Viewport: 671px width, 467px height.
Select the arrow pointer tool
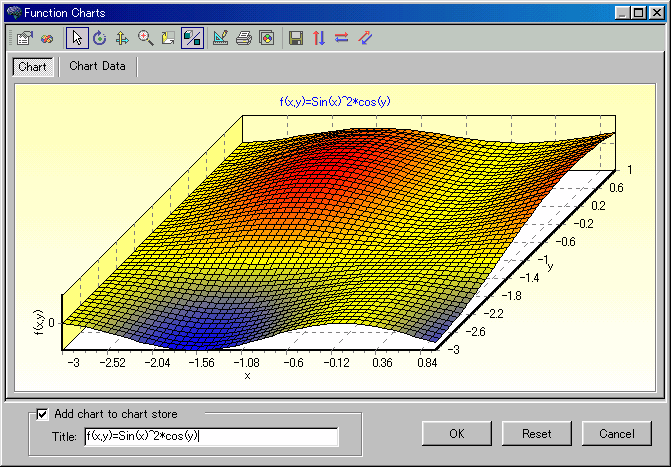coord(77,39)
